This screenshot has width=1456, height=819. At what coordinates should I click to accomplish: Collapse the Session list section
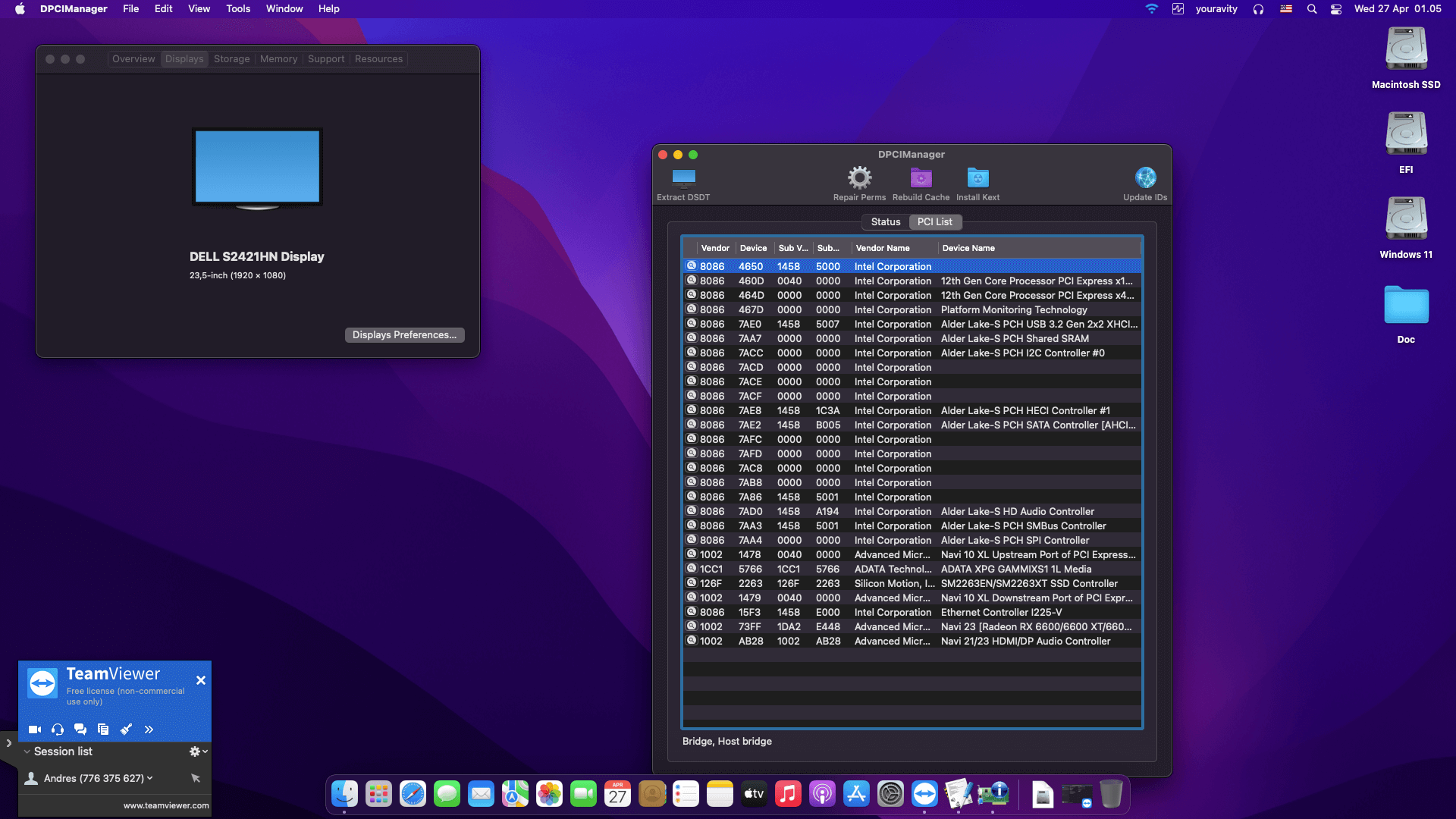[x=27, y=752]
